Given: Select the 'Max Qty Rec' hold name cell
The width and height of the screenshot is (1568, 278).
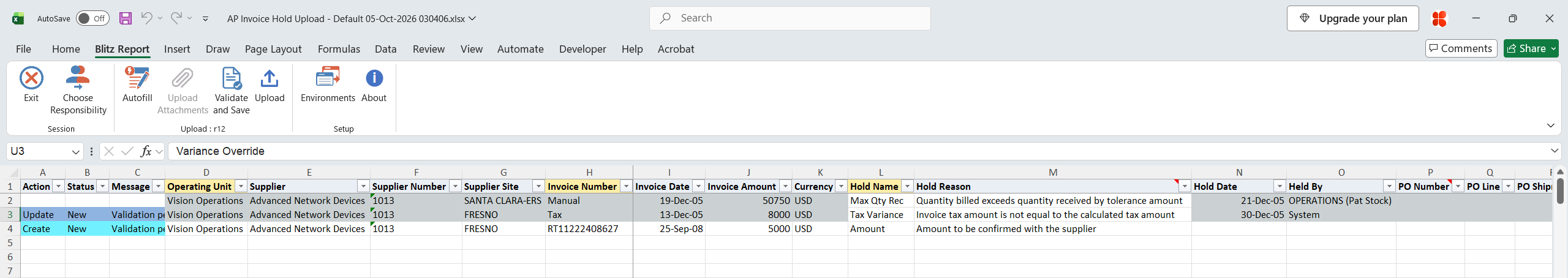Looking at the screenshot, I should [x=881, y=200].
